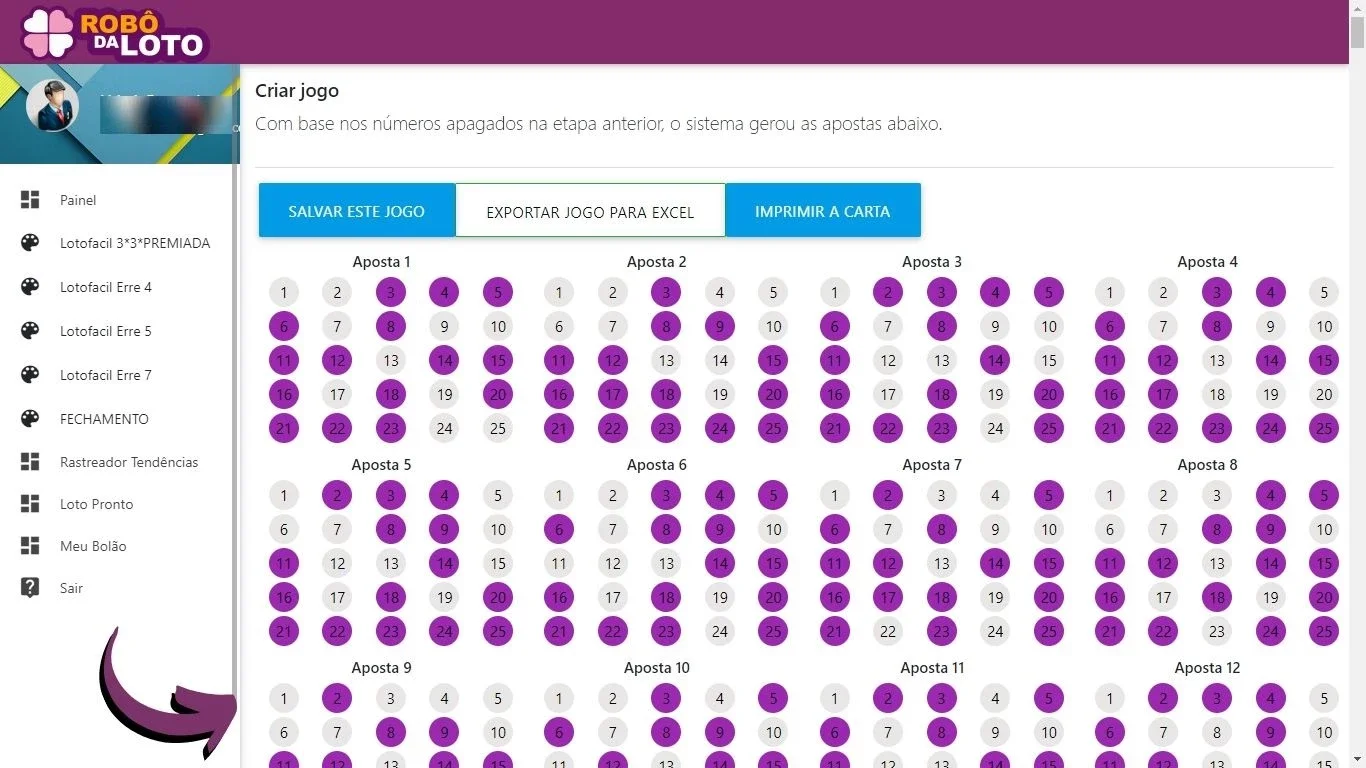Viewport: 1366px width, 768px height.
Task: Toggle number 13 in Aposta 1
Action: point(391,361)
